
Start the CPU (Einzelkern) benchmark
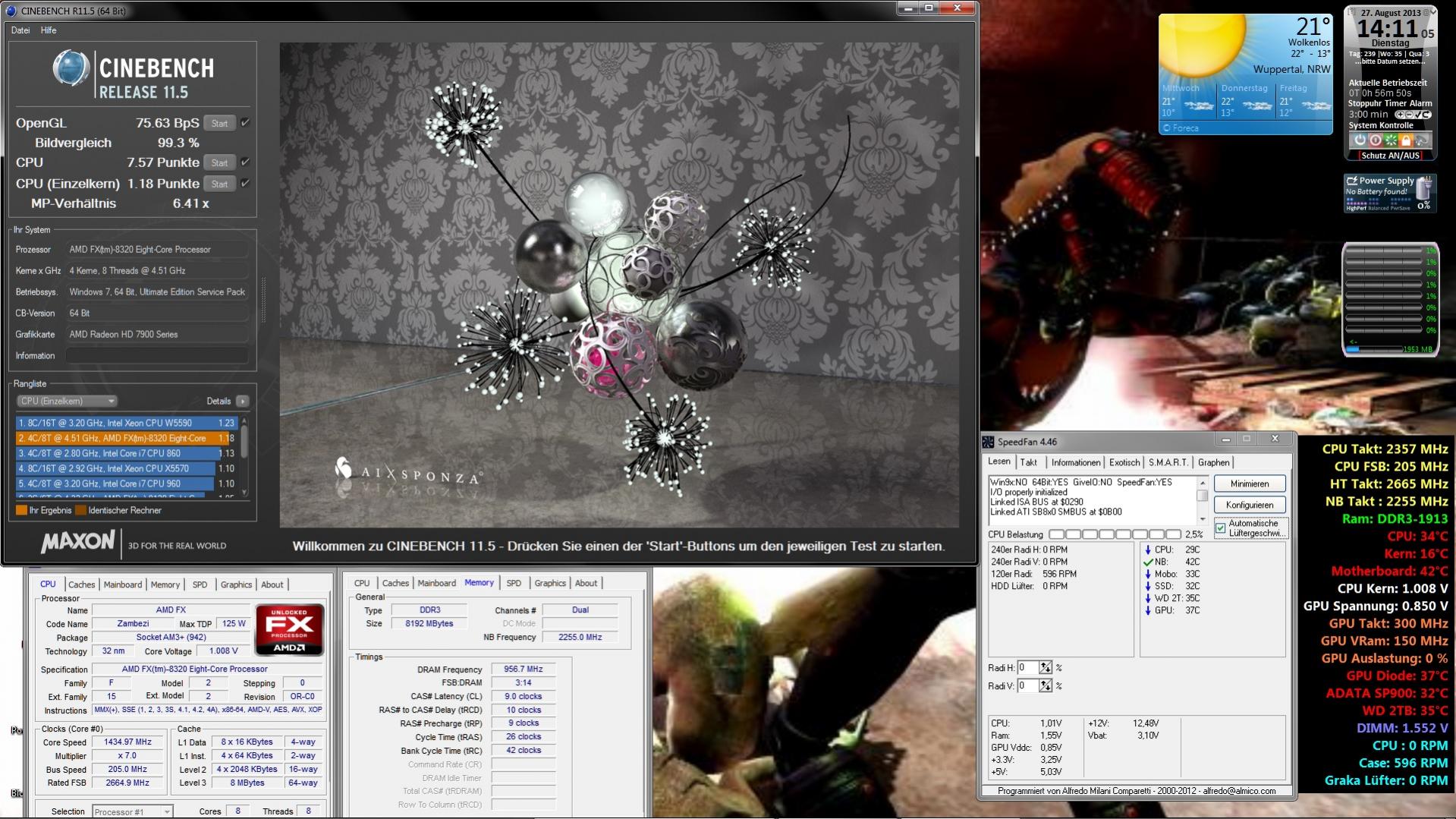point(219,184)
